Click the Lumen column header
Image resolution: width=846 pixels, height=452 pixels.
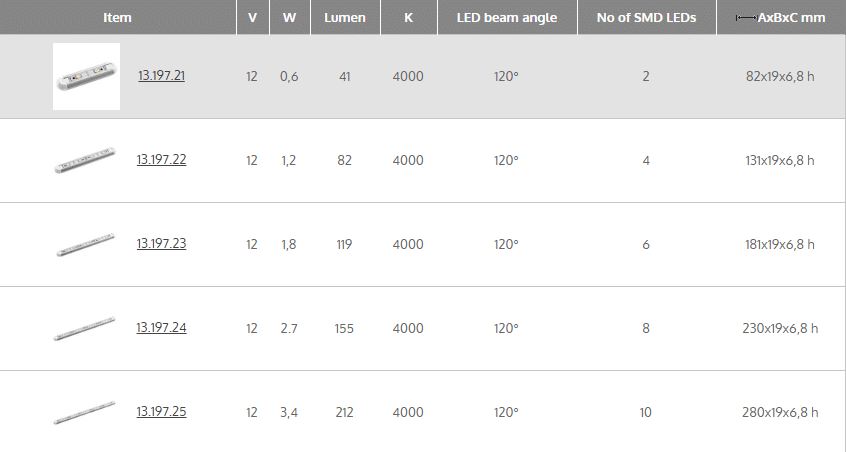tap(345, 18)
